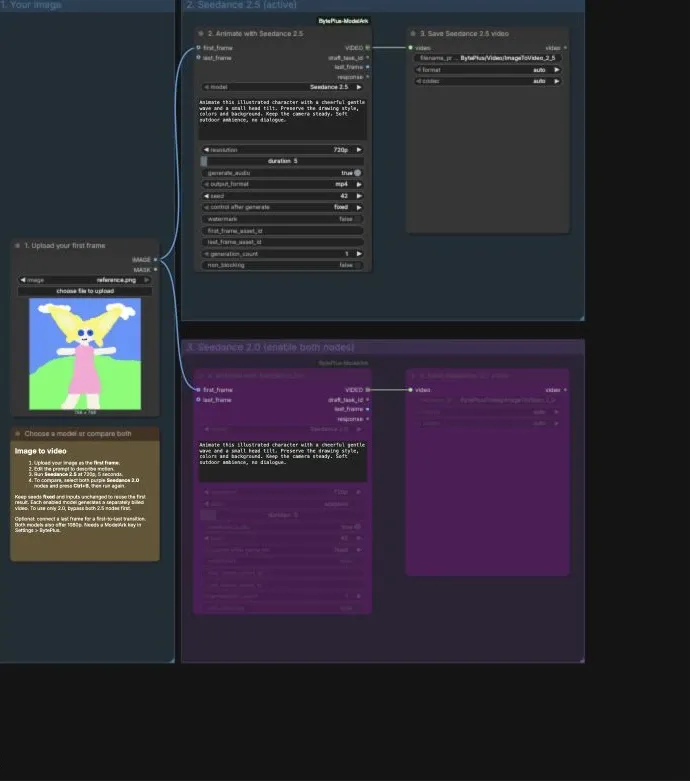This screenshot has height=781, width=690.
Task: Collapse the '1. Upload your first frame' node dot
Action: tap(17, 246)
